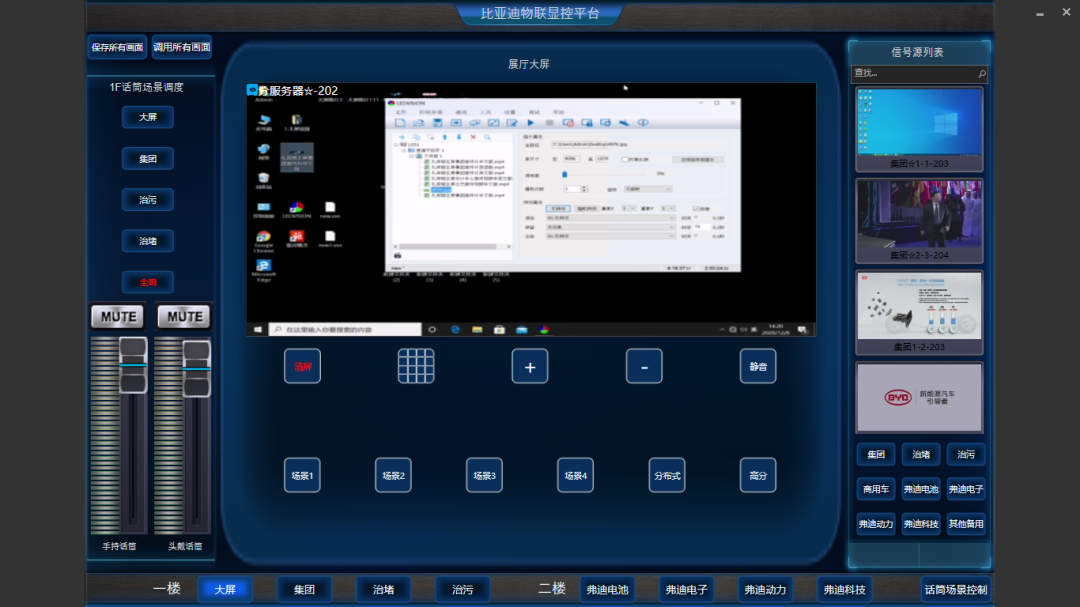1080x607 pixels.
Task: Select 大屏 in the 1F话筒场景调度 panel
Action: point(148,117)
